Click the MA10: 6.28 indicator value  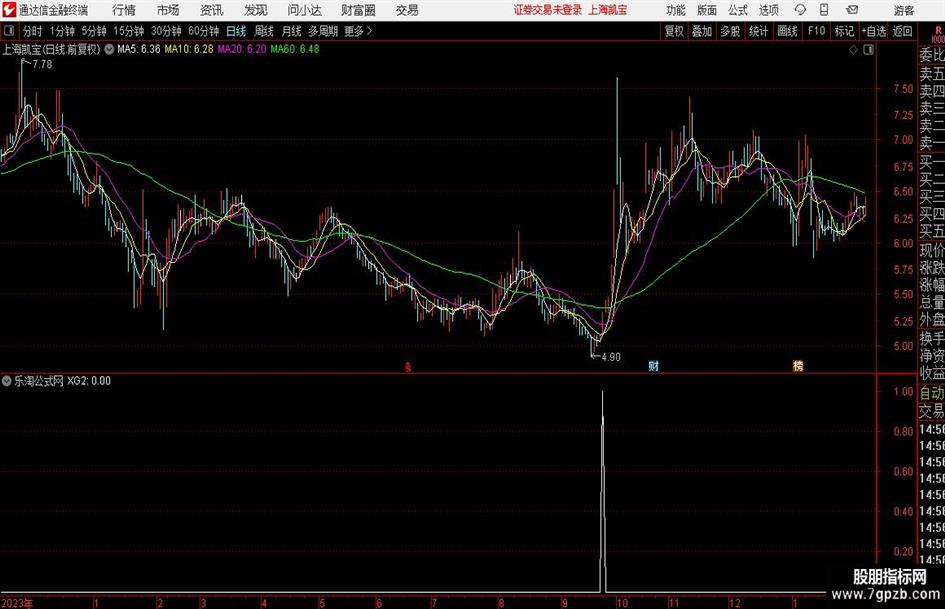[x=189, y=49]
